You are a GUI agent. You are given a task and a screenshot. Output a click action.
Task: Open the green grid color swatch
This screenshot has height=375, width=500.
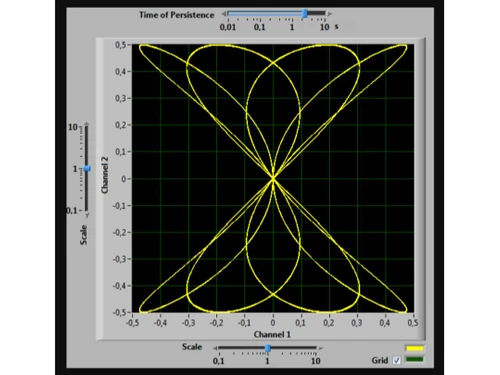(415, 359)
